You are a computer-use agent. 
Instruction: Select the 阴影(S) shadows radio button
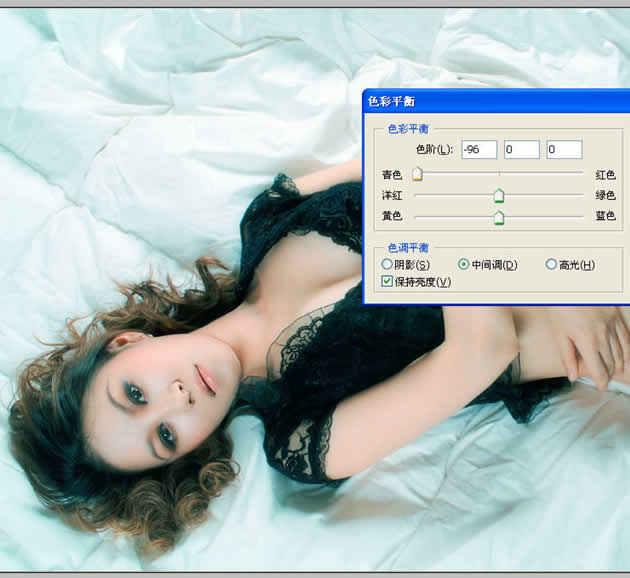387,264
